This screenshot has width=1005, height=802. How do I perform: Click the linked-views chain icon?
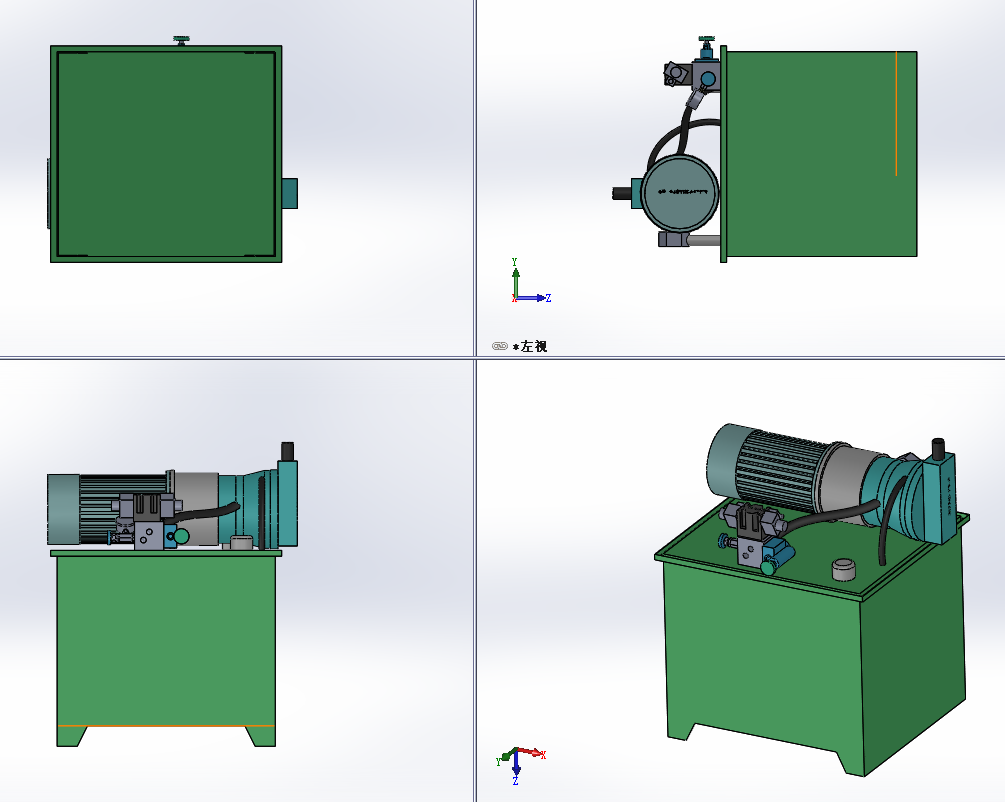(499, 346)
